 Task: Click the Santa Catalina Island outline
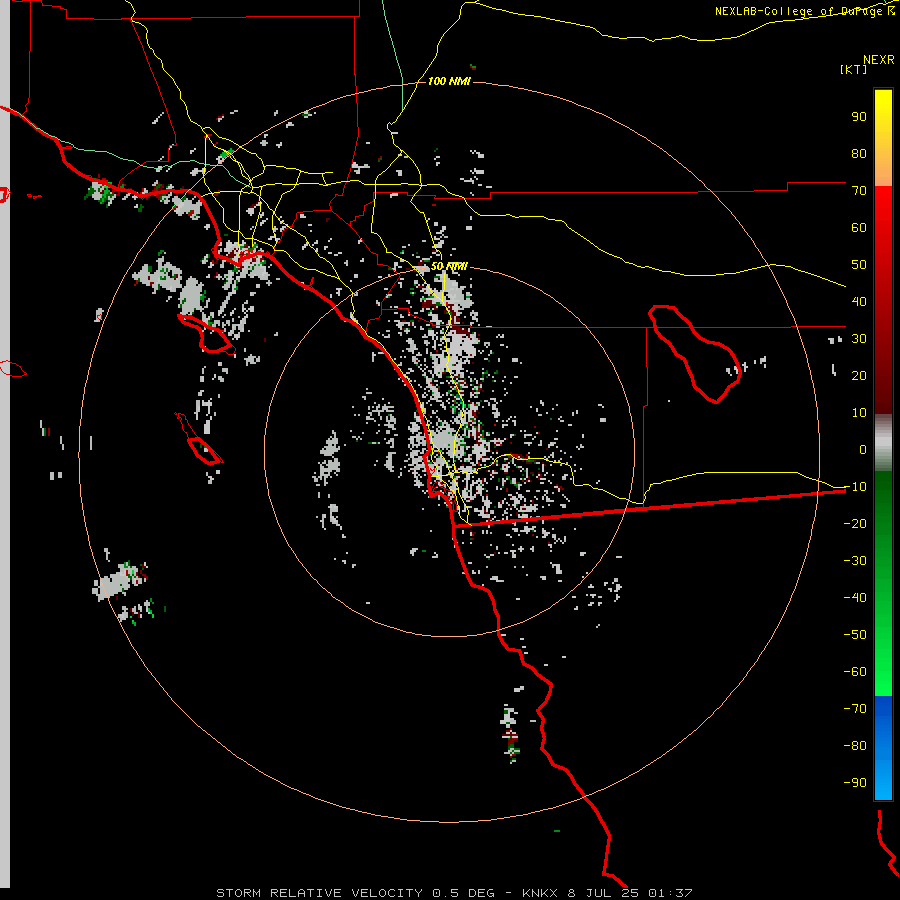click(x=207, y=335)
